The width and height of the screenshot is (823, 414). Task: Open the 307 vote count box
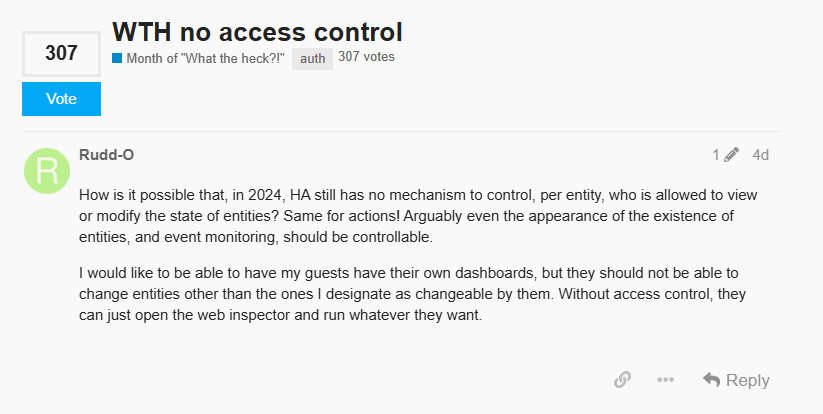(61, 54)
